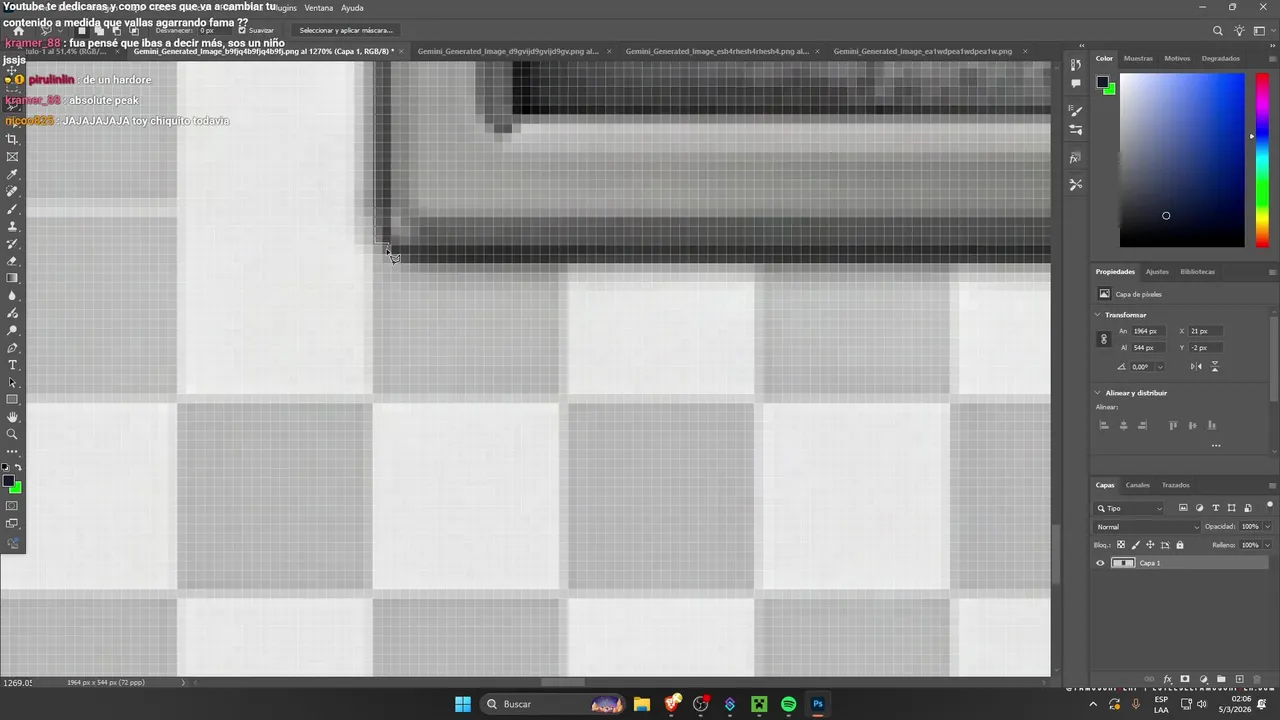Image resolution: width=1280 pixels, height=720 pixels.
Task: Flip vertically in Transform section
Action: coord(1215,367)
